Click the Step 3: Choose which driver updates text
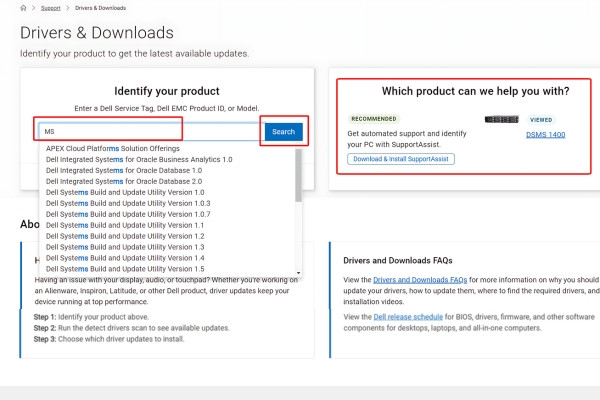The width and height of the screenshot is (600, 400). pos(109,339)
